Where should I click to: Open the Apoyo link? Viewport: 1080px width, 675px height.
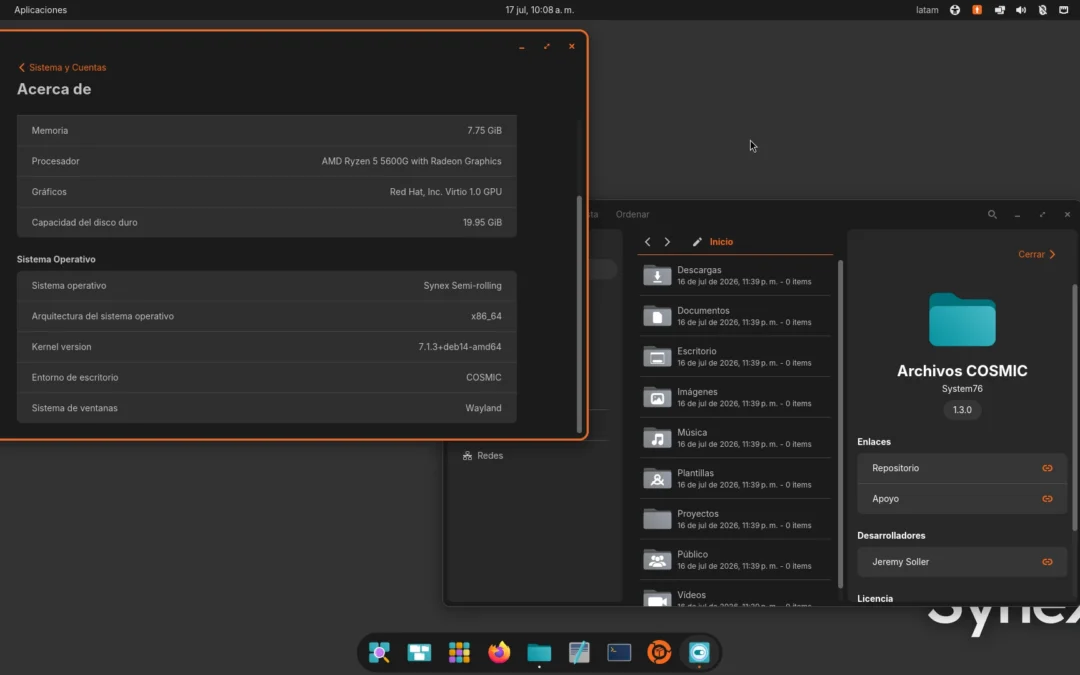click(962, 499)
